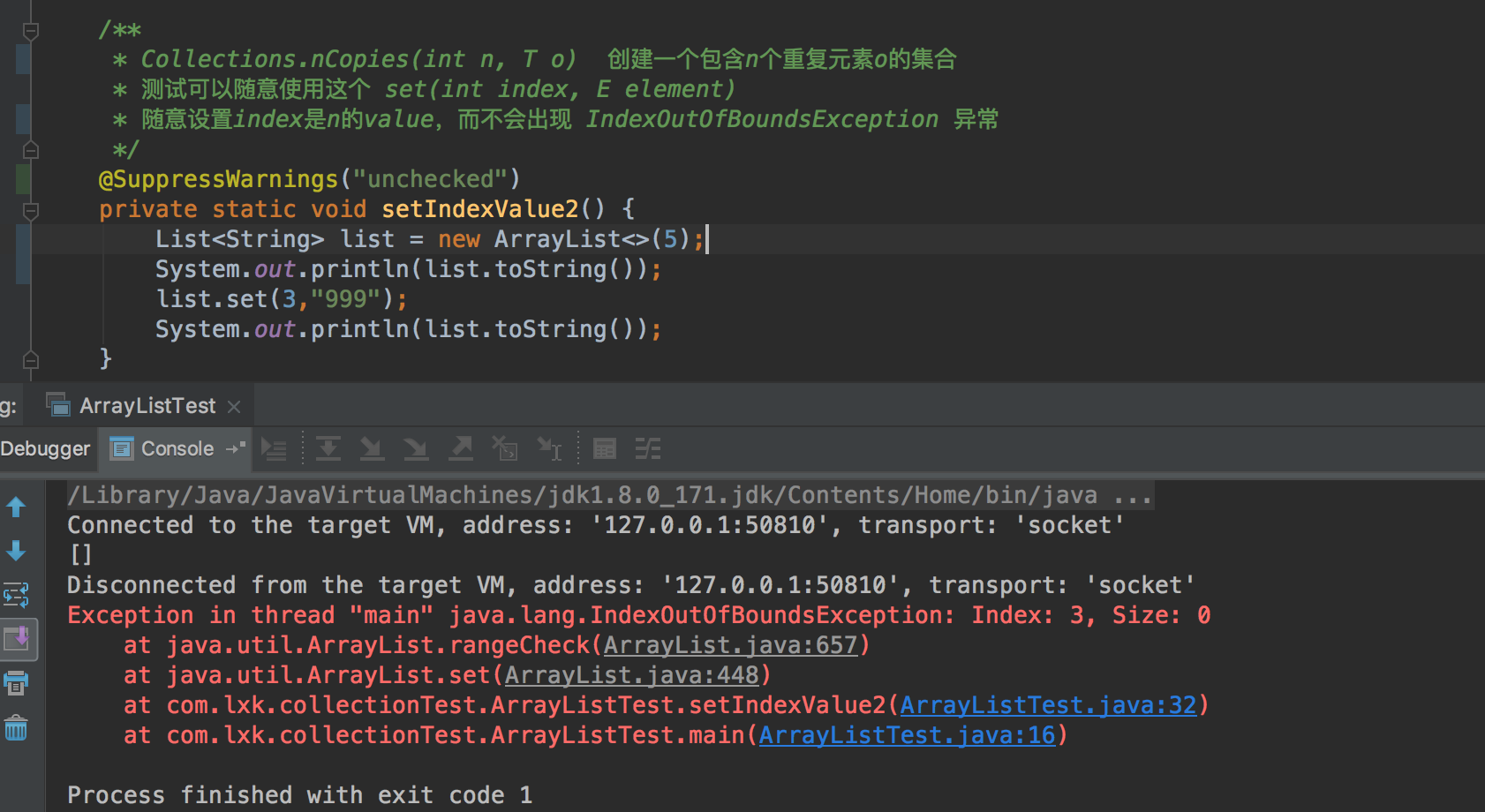Click the Up the Stack Trace arrow
The height and width of the screenshot is (812, 1485).
point(16,507)
